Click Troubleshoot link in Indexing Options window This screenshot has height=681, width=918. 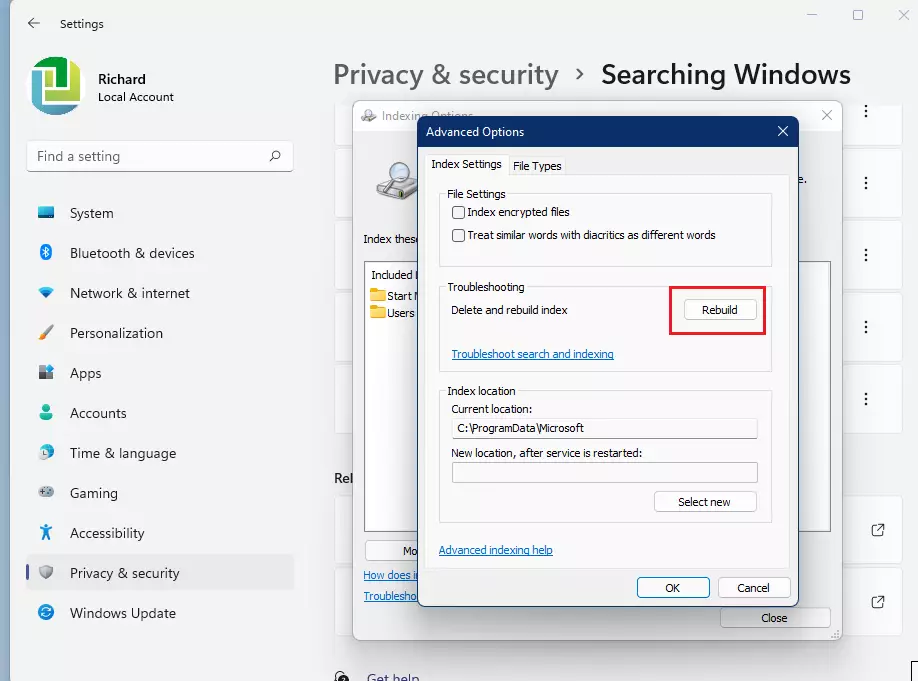[x=391, y=596]
